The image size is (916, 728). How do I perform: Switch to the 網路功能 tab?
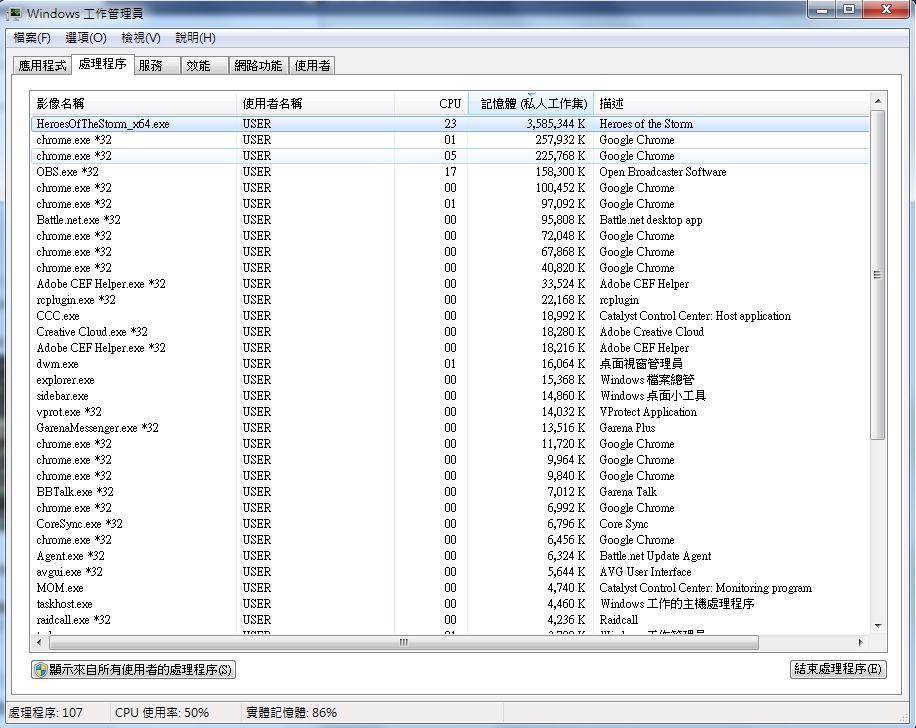258,65
